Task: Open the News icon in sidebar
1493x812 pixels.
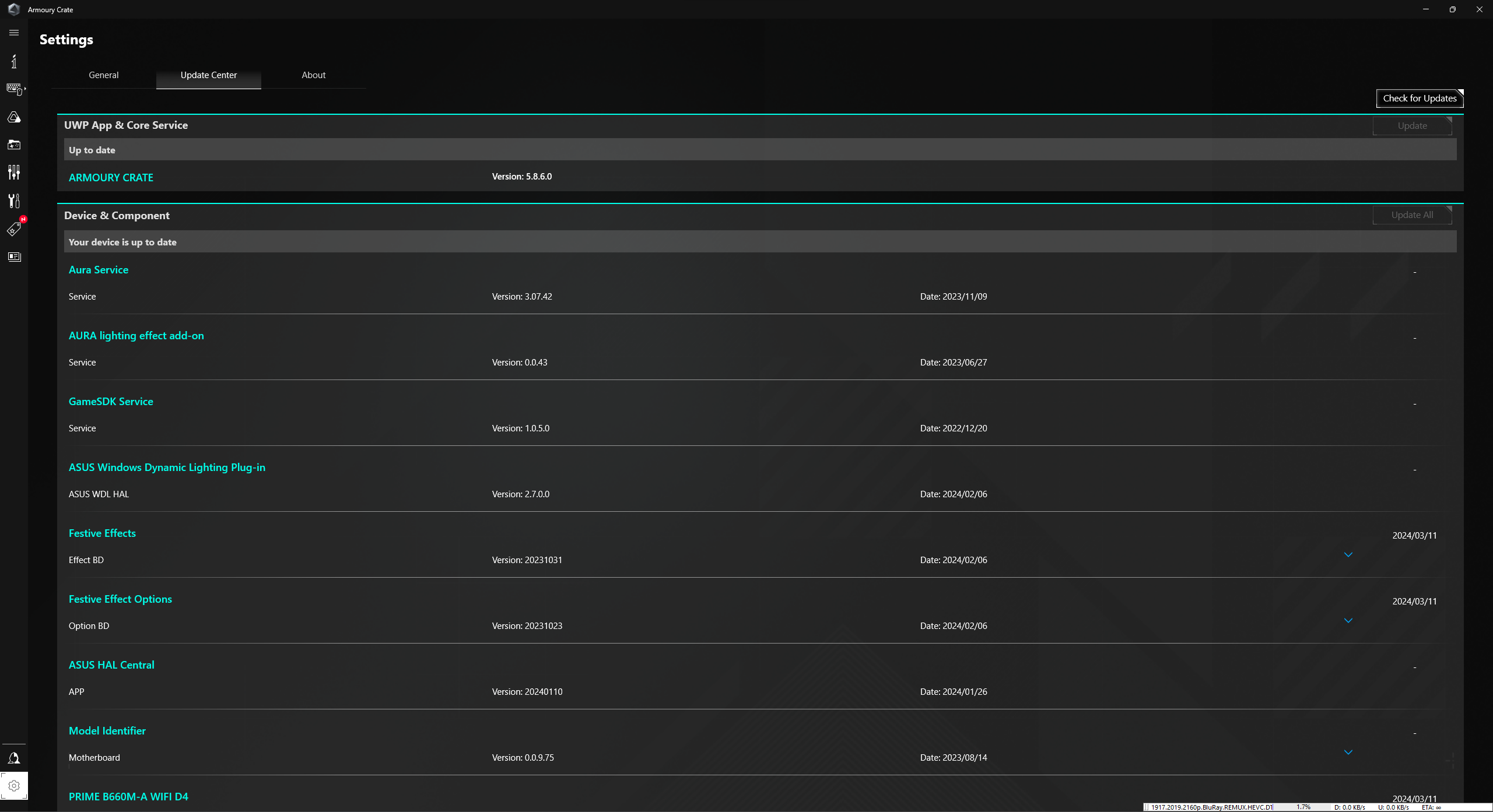Action: click(14, 257)
